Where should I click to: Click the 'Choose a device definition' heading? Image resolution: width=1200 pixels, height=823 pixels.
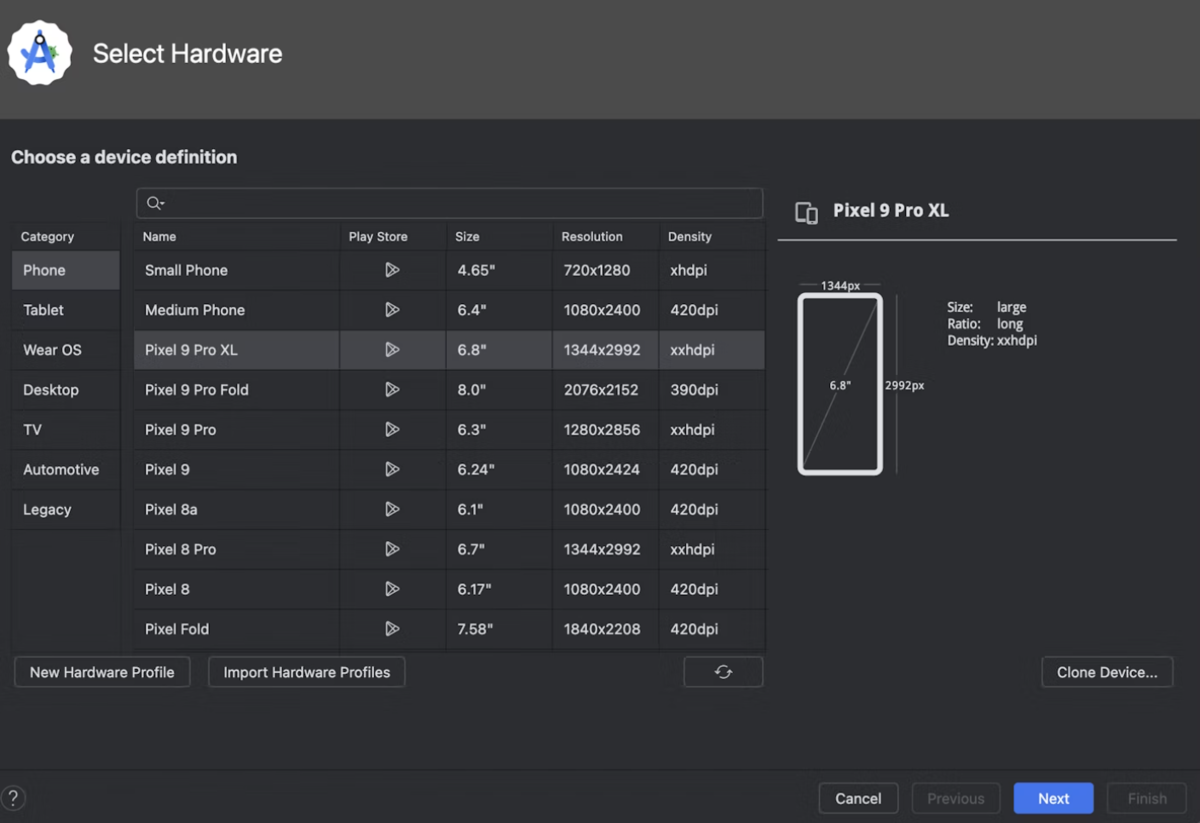tap(124, 157)
